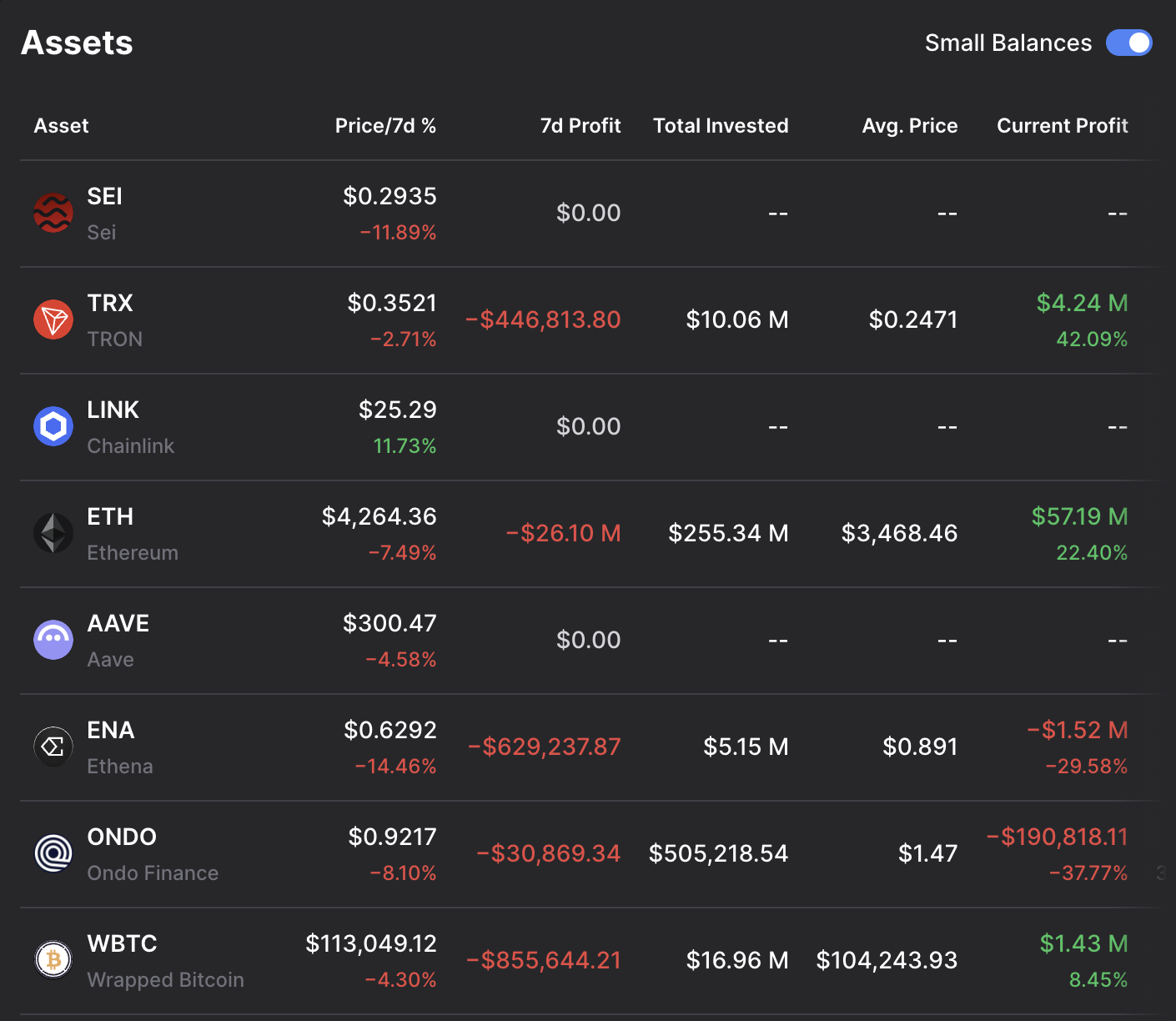The image size is (1176, 1021).
Task: Click TRX current profit $4.24 M
Action: (1082, 304)
